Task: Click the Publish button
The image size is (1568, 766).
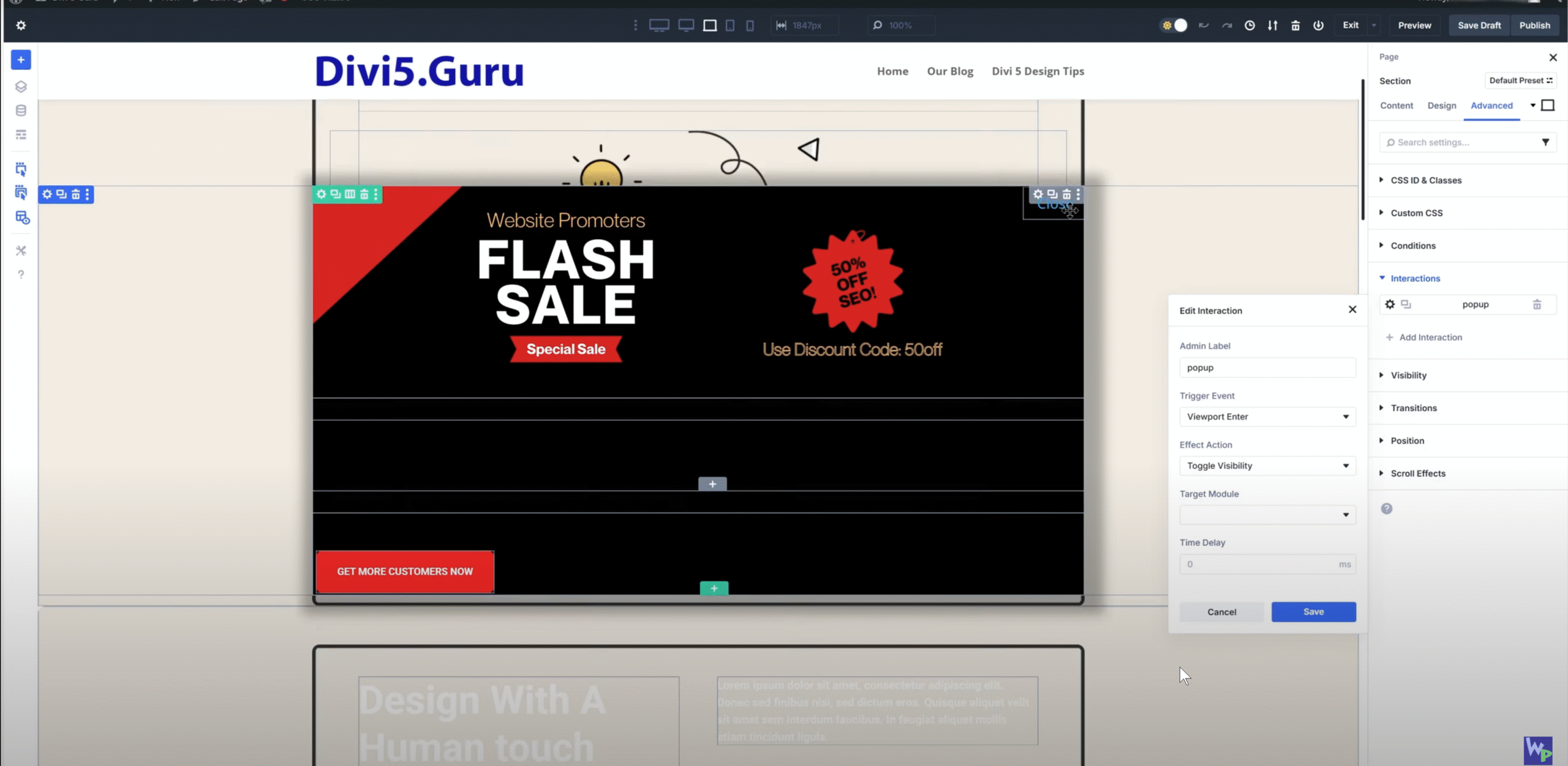Action: click(x=1534, y=25)
